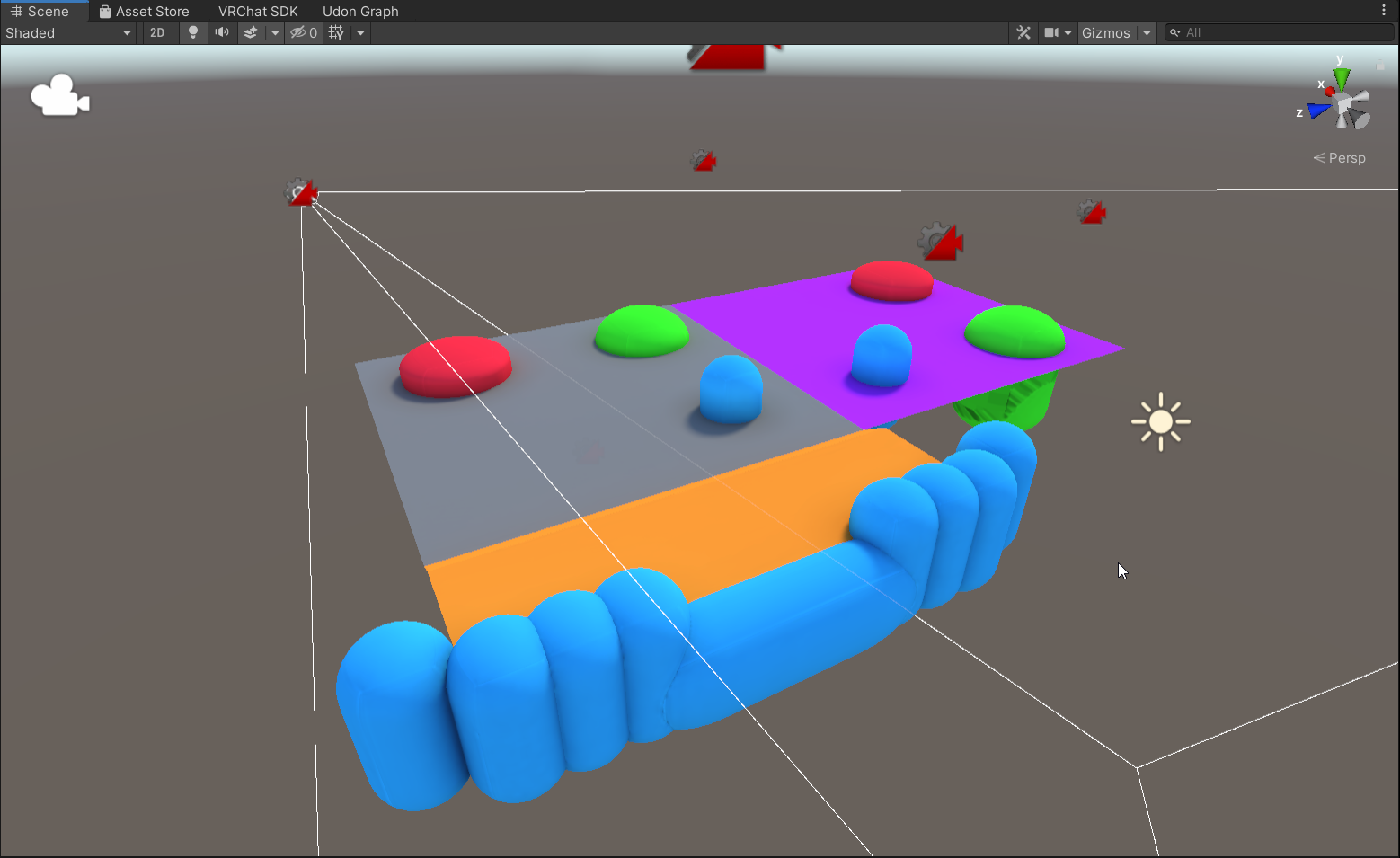Click the camera gizmo above the purple plane
This screenshot has width=1400, height=858.
pos(941,240)
